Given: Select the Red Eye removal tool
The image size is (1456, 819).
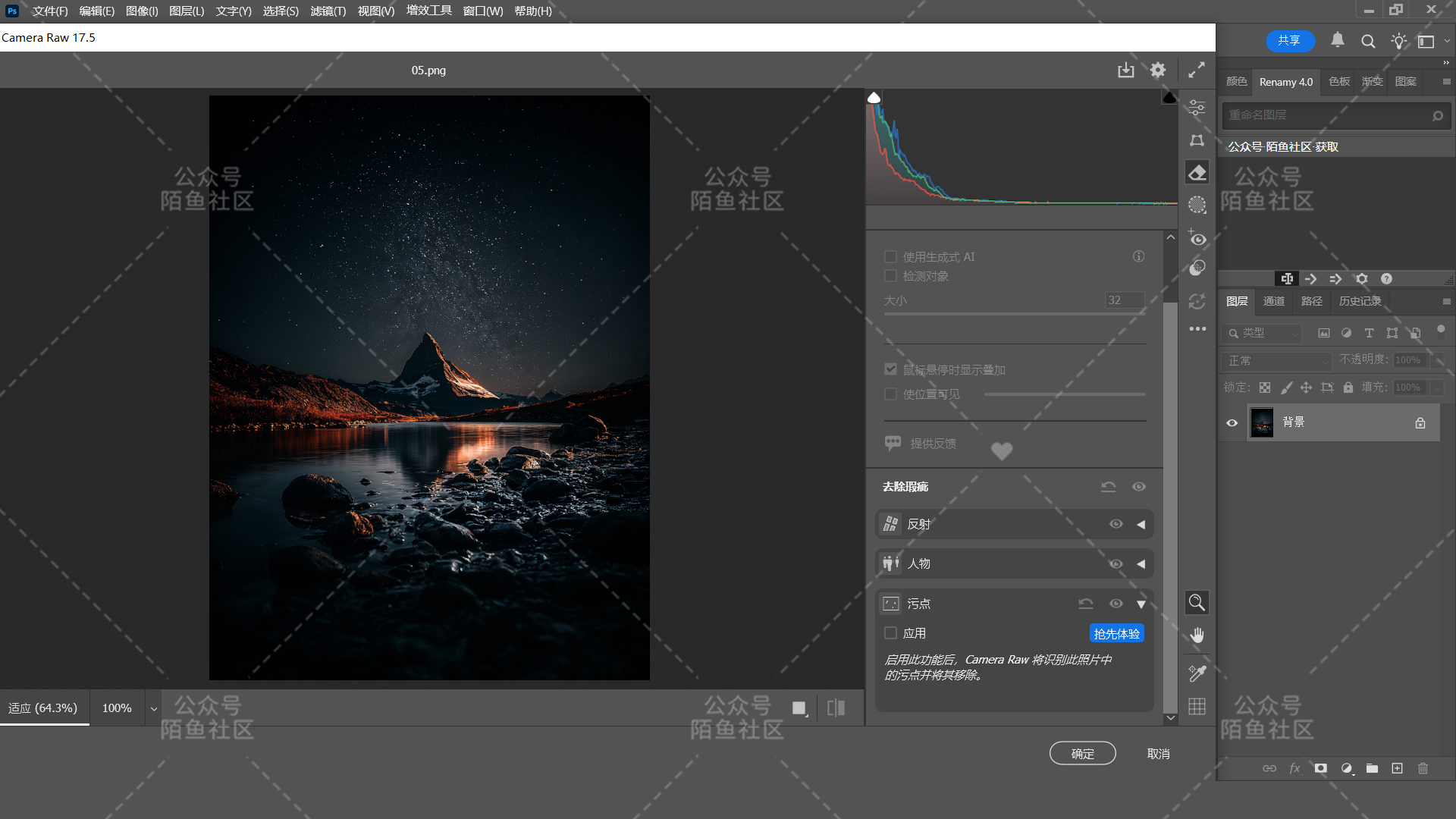Looking at the screenshot, I should pos(1197,239).
